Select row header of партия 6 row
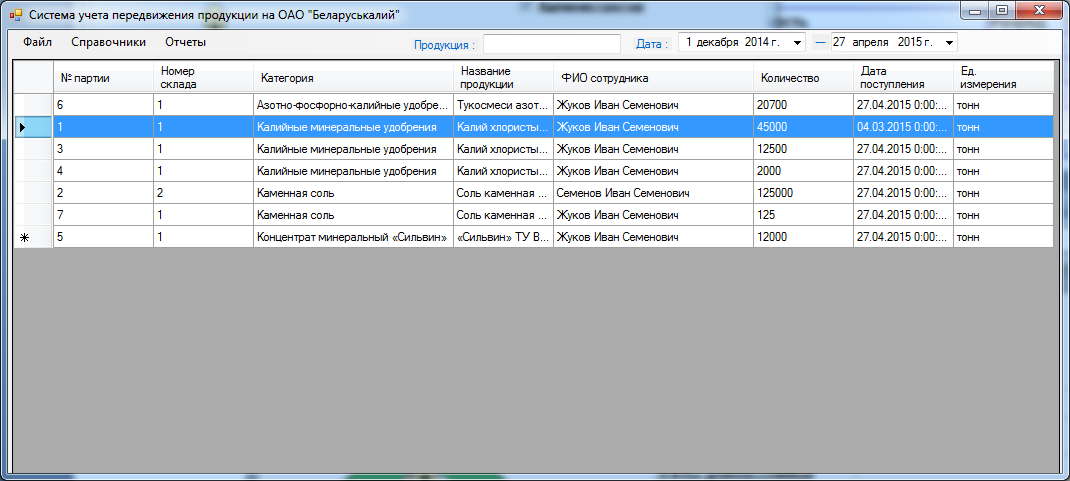Image resolution: width=1070 pixels, height=481 pixels. coord(33,105)
